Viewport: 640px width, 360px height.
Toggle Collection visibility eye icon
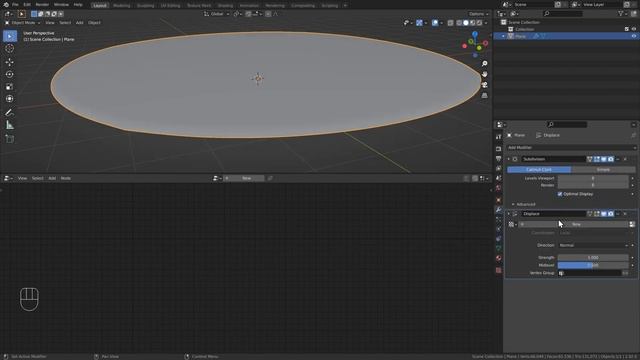pos(633,29)
